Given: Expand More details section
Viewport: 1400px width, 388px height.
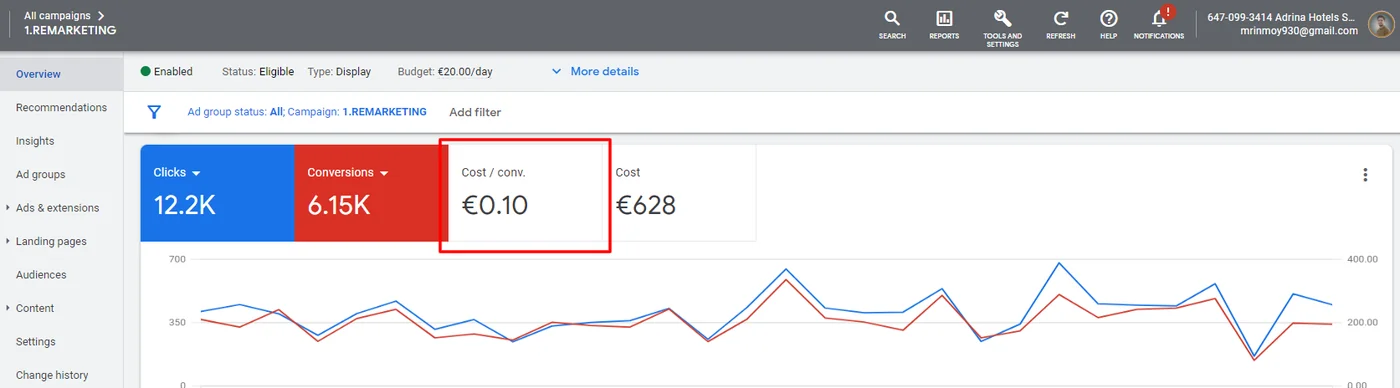Looking at the screenshot, I should tap(595, 71).
